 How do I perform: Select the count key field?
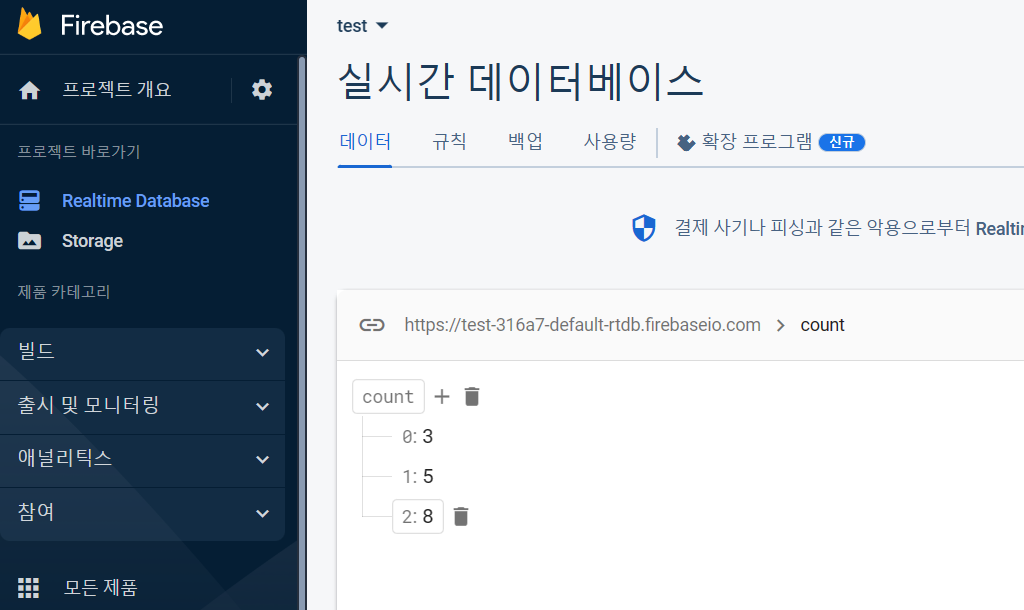coord(388,396)
